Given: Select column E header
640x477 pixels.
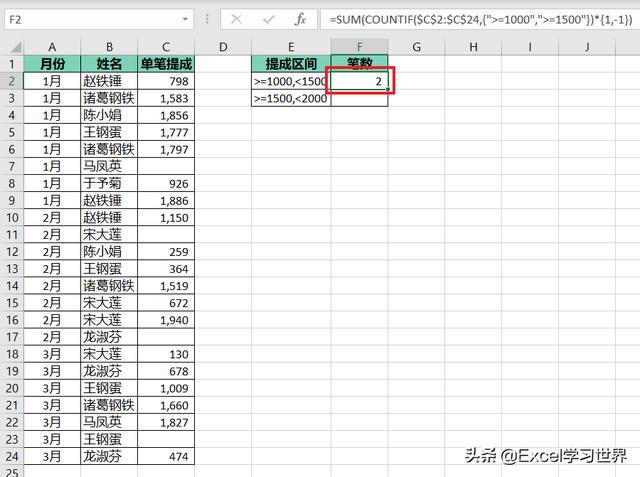Looking at the screenshot, I should (291, 47).
